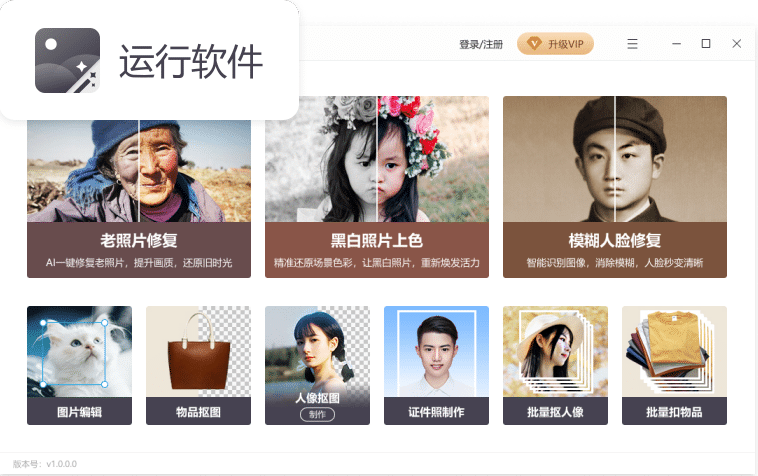Click the 模糊人脸修复 caption text
The width and height of the screenshot is (758, 476).
click(614, 240)
